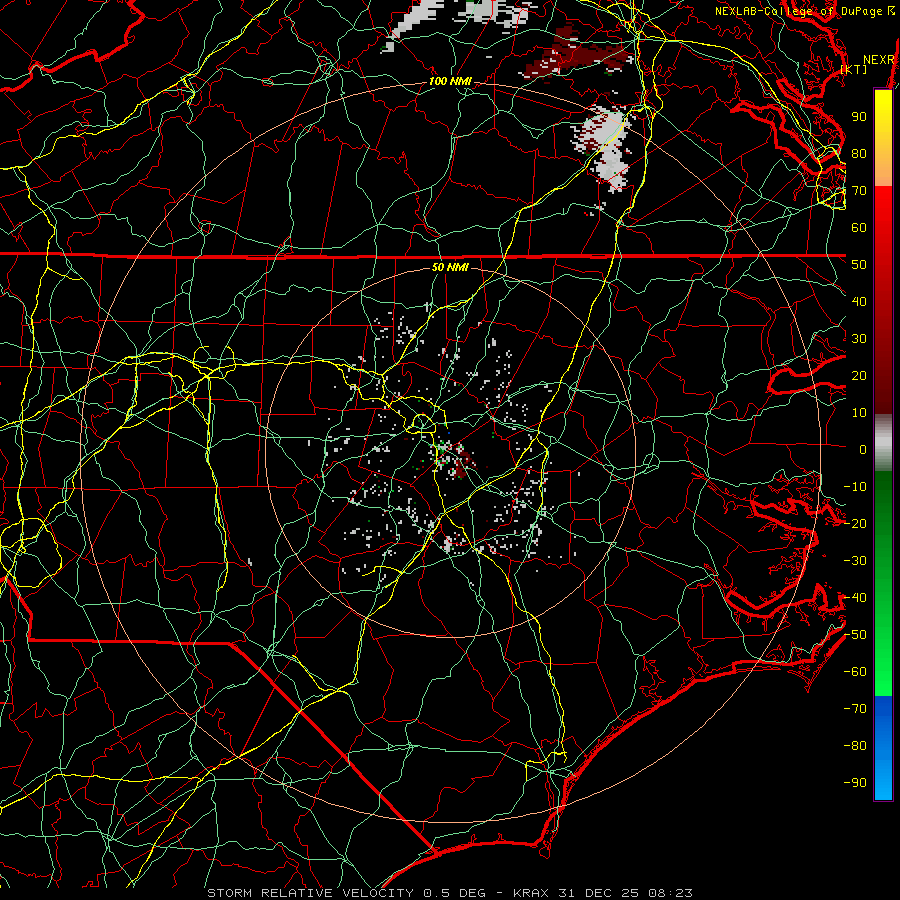Click the "100 NMI" range ring label
The image size is (900, 900).
click(450, 82)
